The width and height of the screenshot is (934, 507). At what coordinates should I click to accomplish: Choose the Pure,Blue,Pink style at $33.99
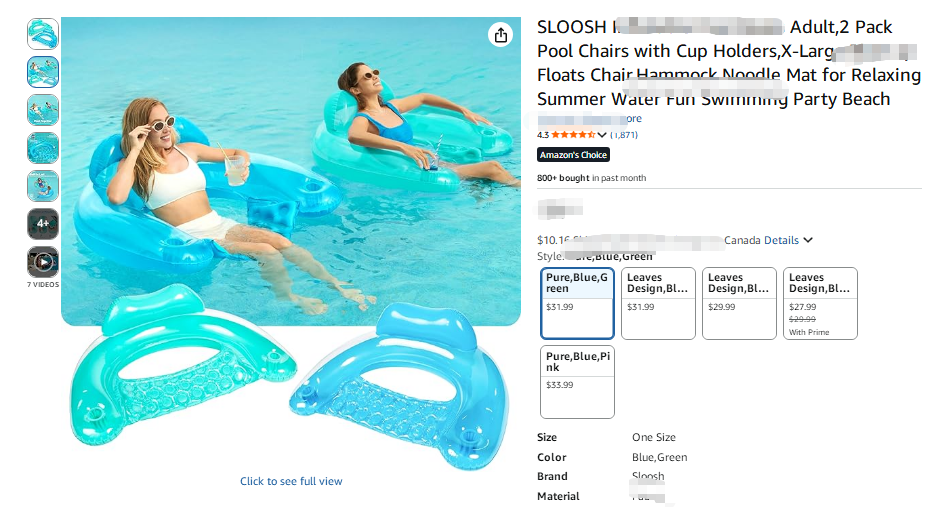(x=577, y=382)
